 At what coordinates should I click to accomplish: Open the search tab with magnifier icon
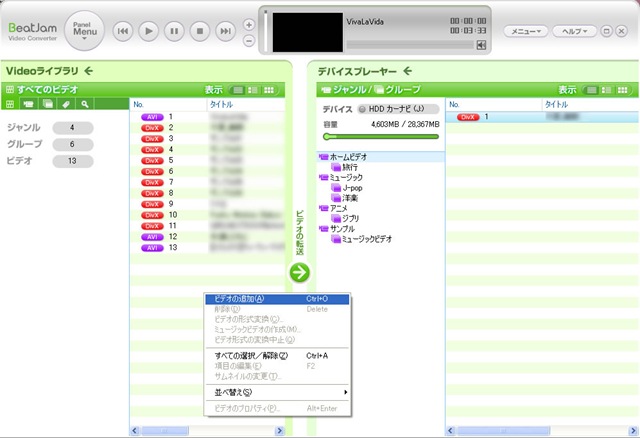[x=86, y=104]
